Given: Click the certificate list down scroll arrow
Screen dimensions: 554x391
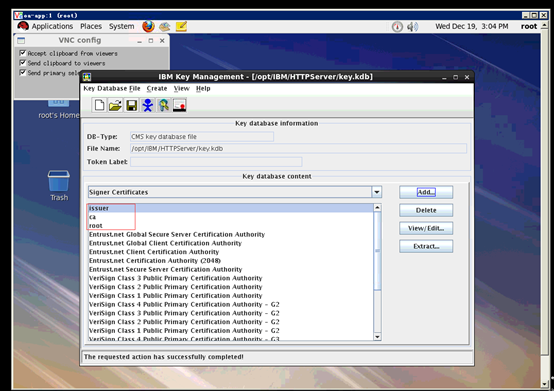Looking at the screenshot, I should 377,337.
